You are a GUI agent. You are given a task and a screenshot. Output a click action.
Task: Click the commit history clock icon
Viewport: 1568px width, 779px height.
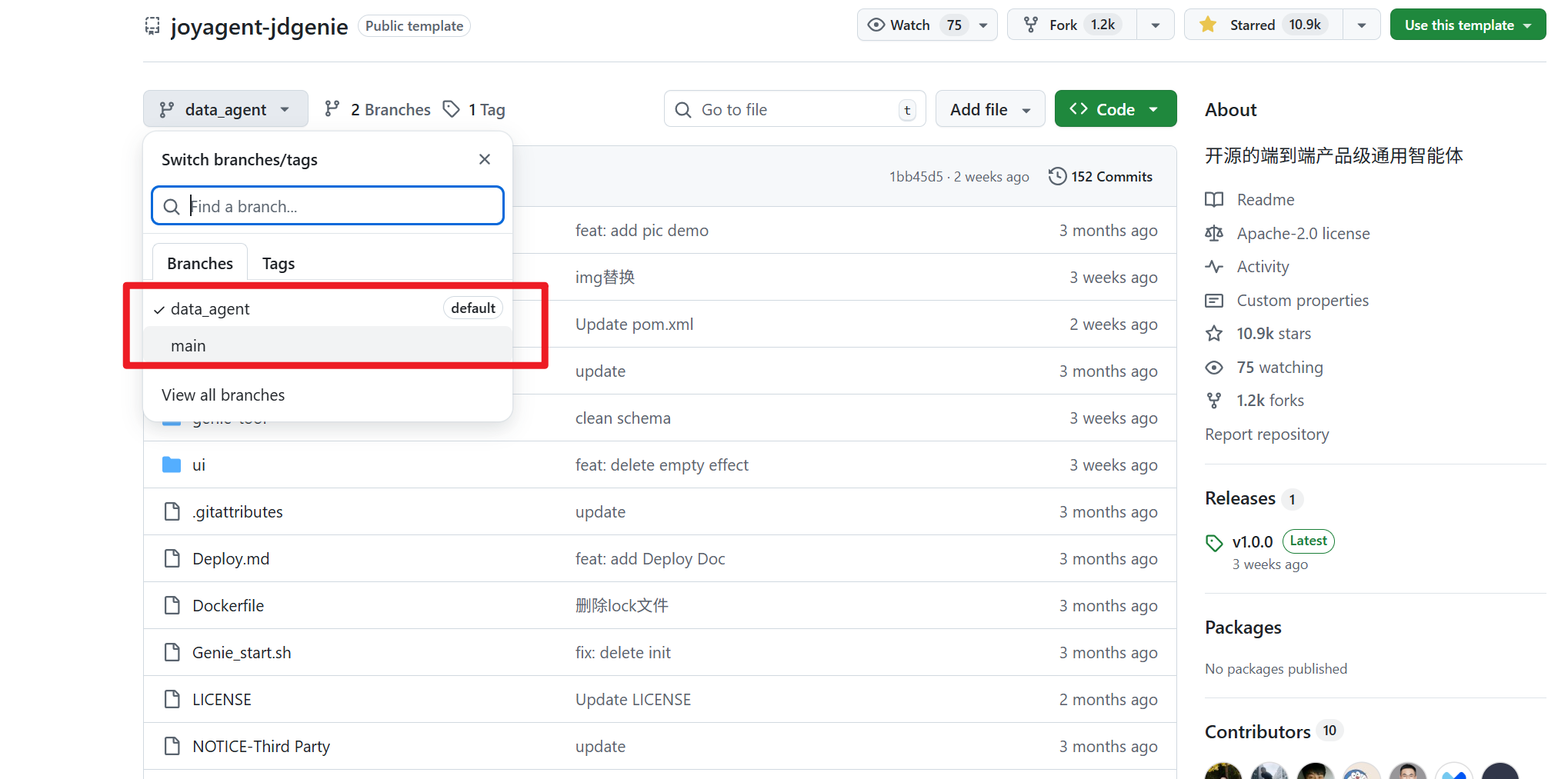[x=1057, y=177]
